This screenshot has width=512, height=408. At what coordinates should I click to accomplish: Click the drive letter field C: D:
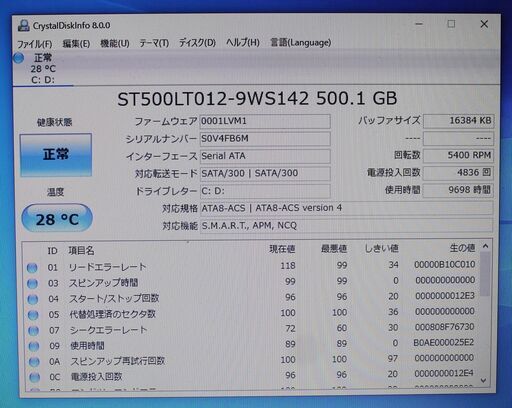click(x=265, y=191)
